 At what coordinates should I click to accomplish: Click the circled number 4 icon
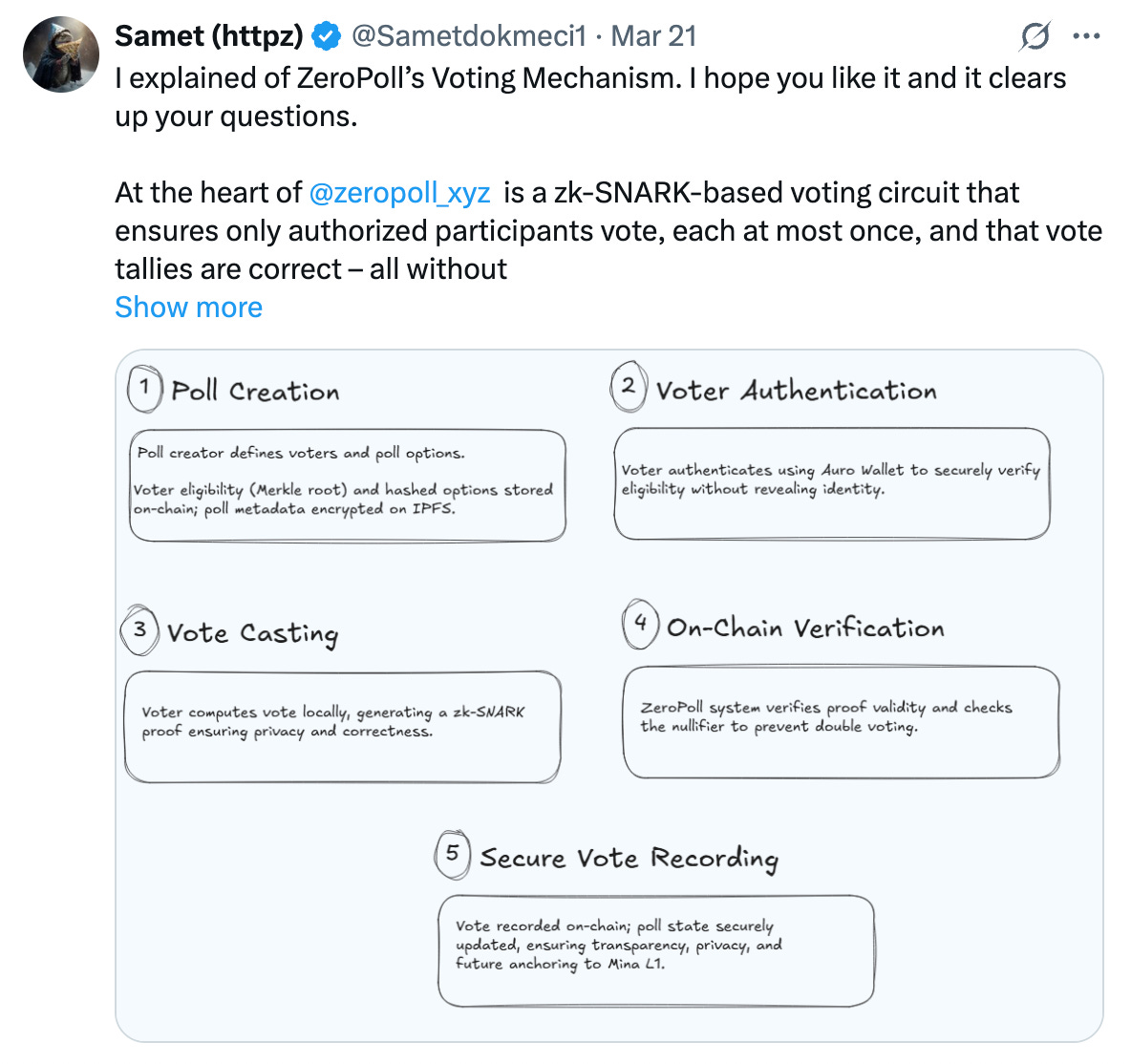pyautogui.click(x=641, y=624)
